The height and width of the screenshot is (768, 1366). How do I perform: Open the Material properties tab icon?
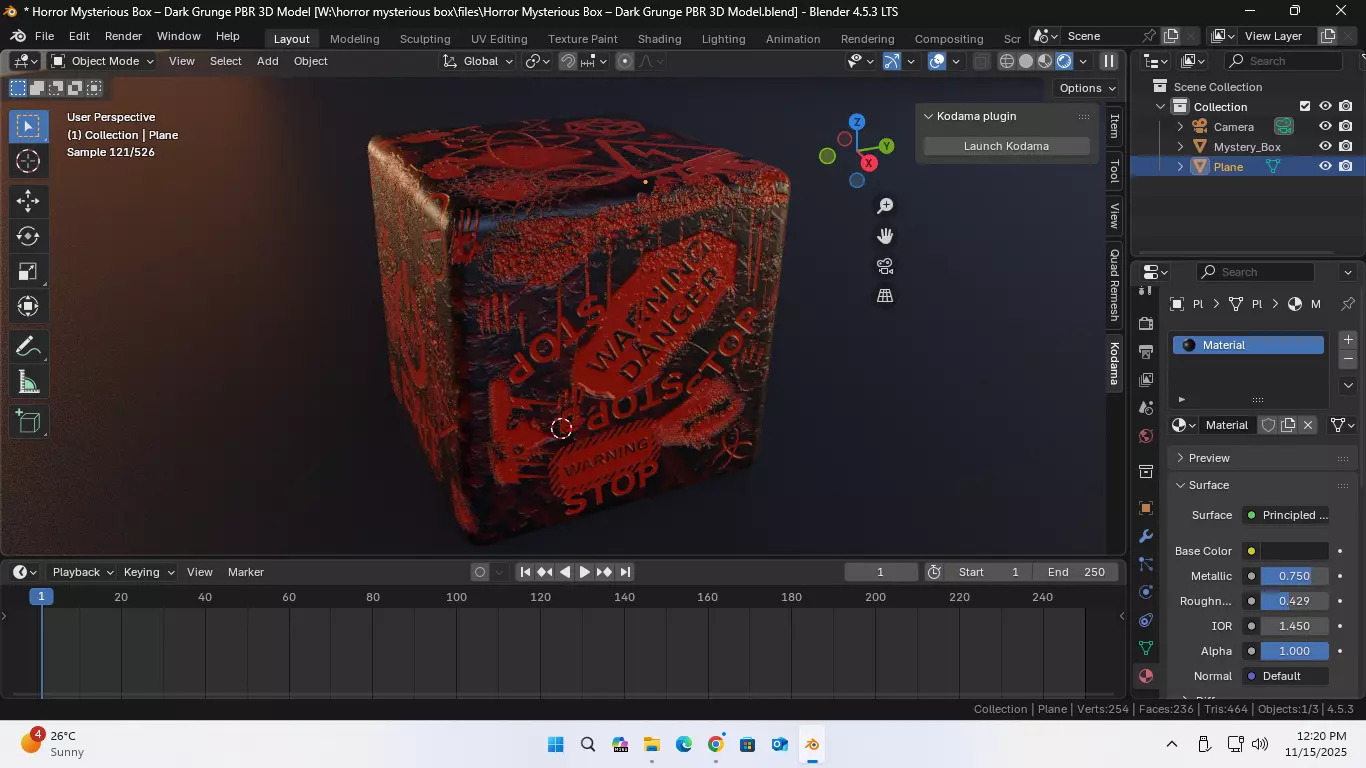(x=1146, y=676)
